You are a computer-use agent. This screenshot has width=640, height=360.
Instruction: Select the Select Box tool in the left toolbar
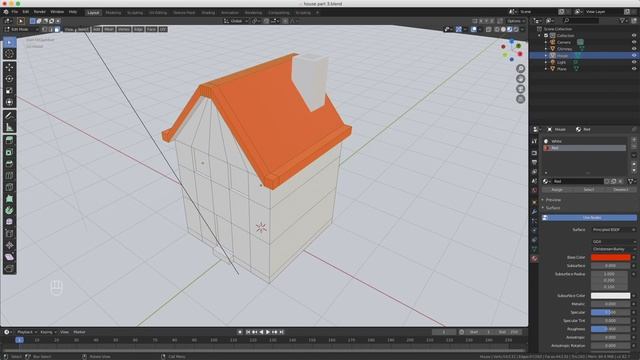point(9,42)
